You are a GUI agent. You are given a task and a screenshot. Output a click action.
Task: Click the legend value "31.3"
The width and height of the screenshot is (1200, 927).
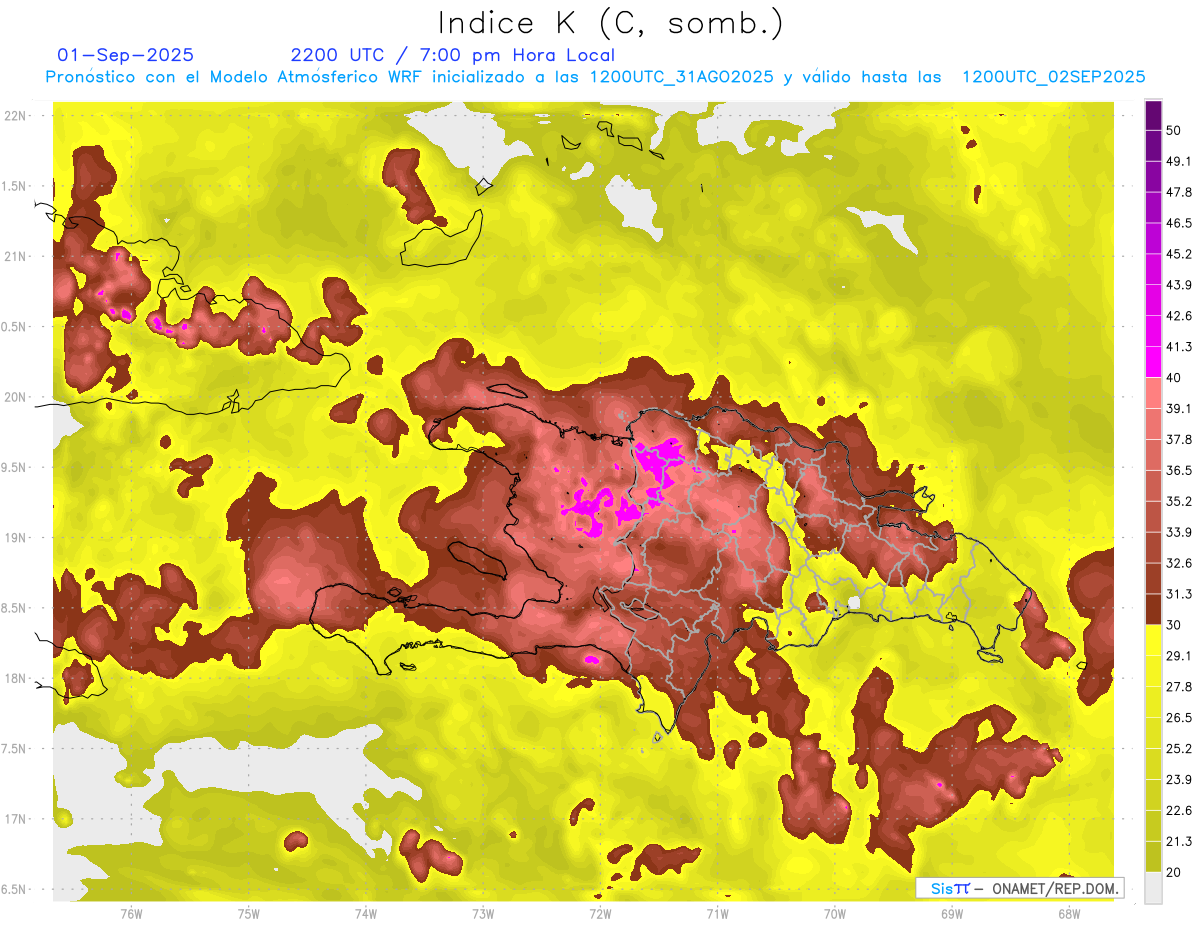point(1178,594)
